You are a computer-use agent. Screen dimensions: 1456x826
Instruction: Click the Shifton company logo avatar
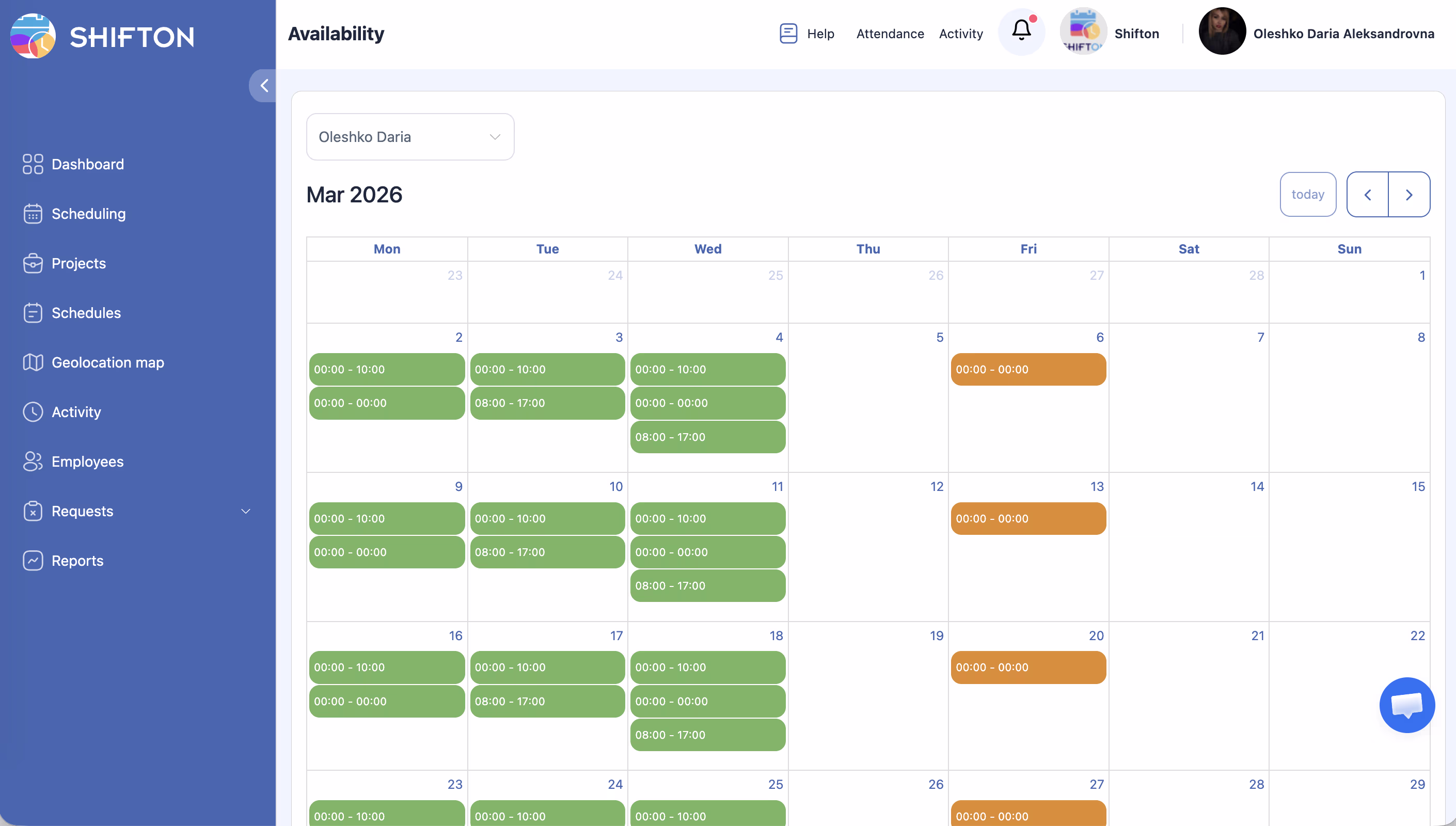[x=1083, y=32]
